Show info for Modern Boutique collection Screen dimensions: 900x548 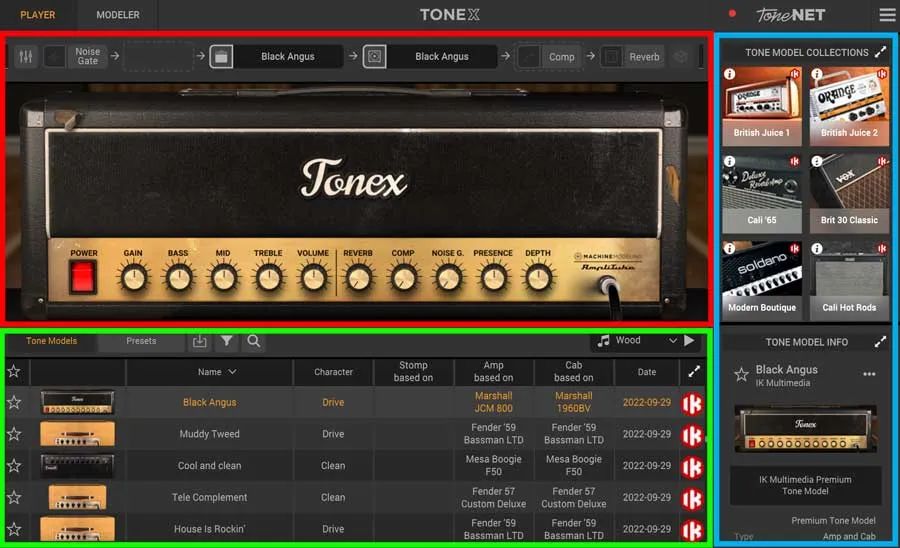tap(730, 248)
